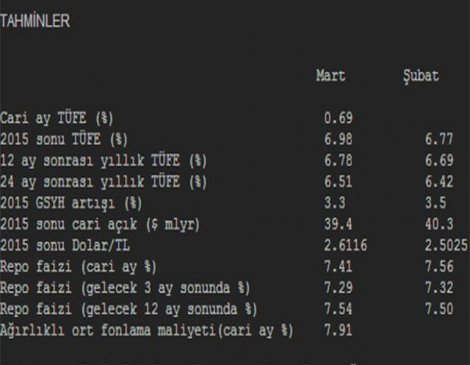470x365 pixels.
Task: Click the 2015 sonu Dolar/TL label
Action: click(65, 246)
